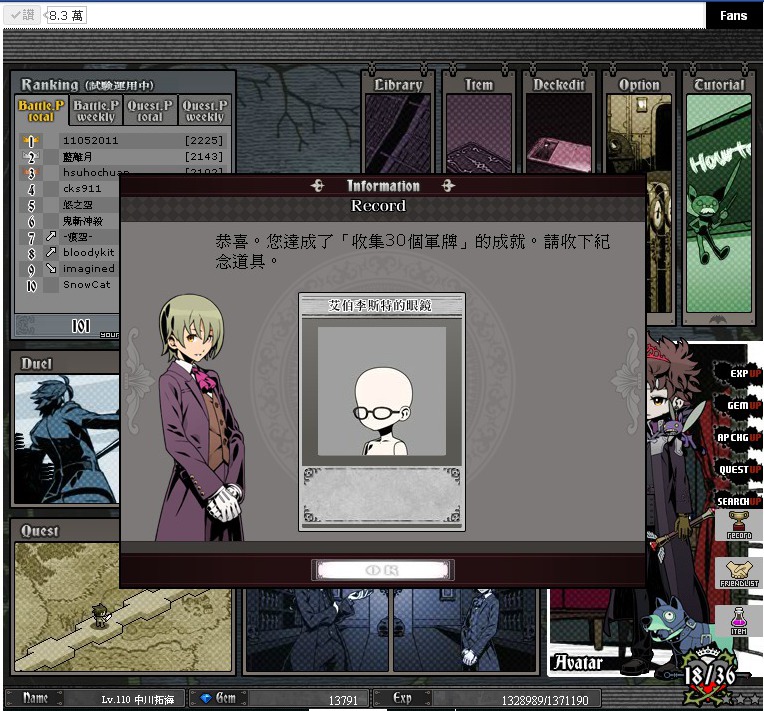Confirm the Record dialog with OK
The width and height of the screenshot is (764, 711).
382,570
